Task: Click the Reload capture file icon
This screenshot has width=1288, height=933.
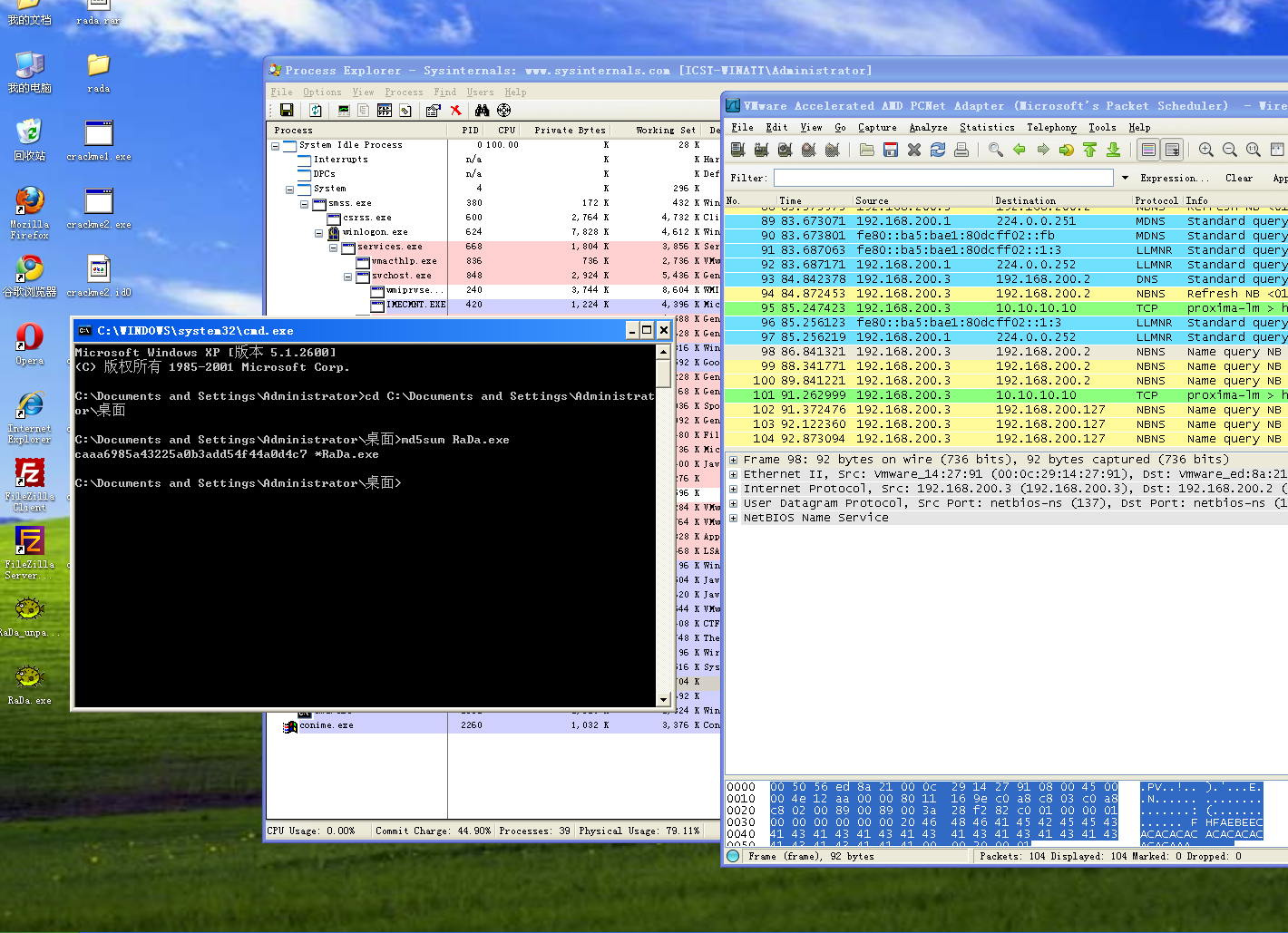Action: coord(938,150)
